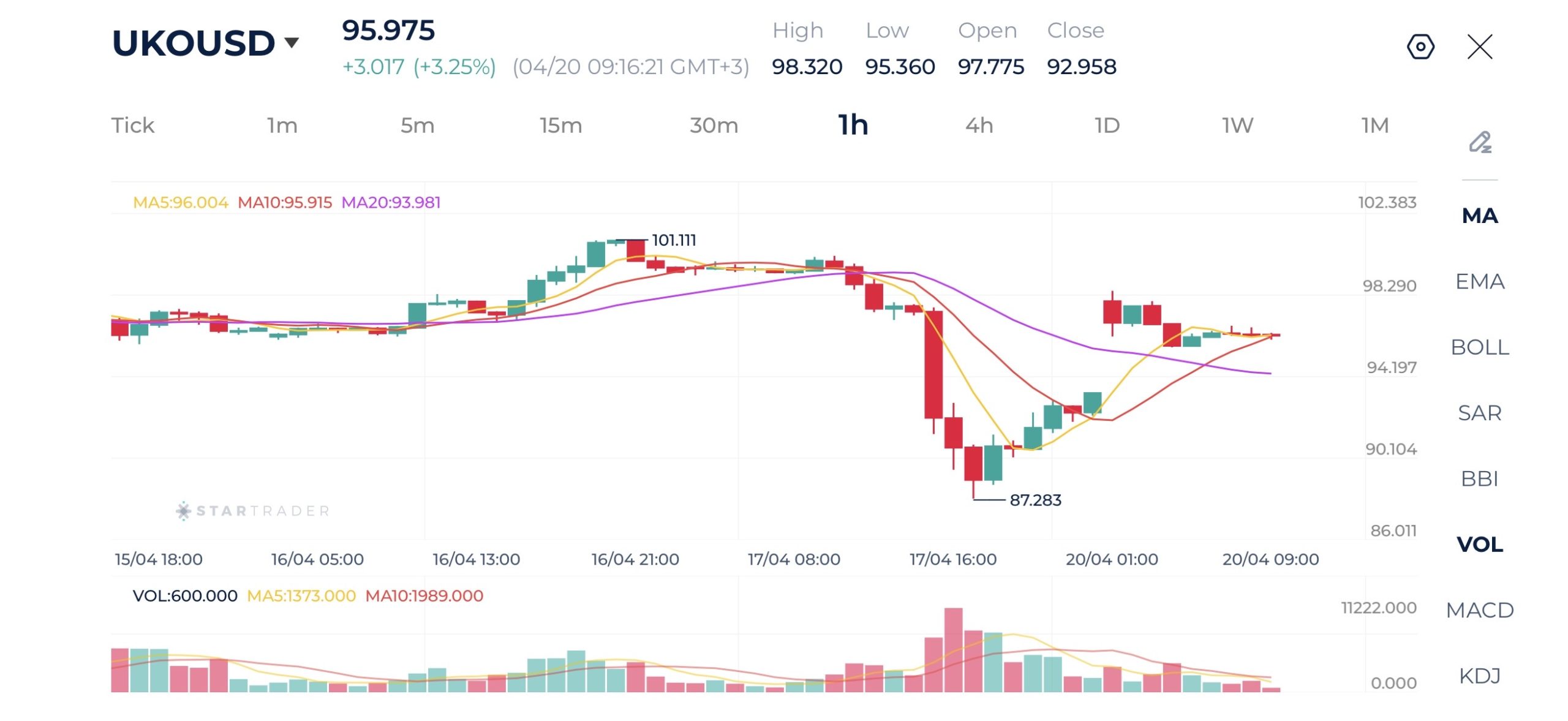The height and width of the screenshot is (721, 1568).
Task: Show the KDJ sub-indicator
Action: 1480,676
